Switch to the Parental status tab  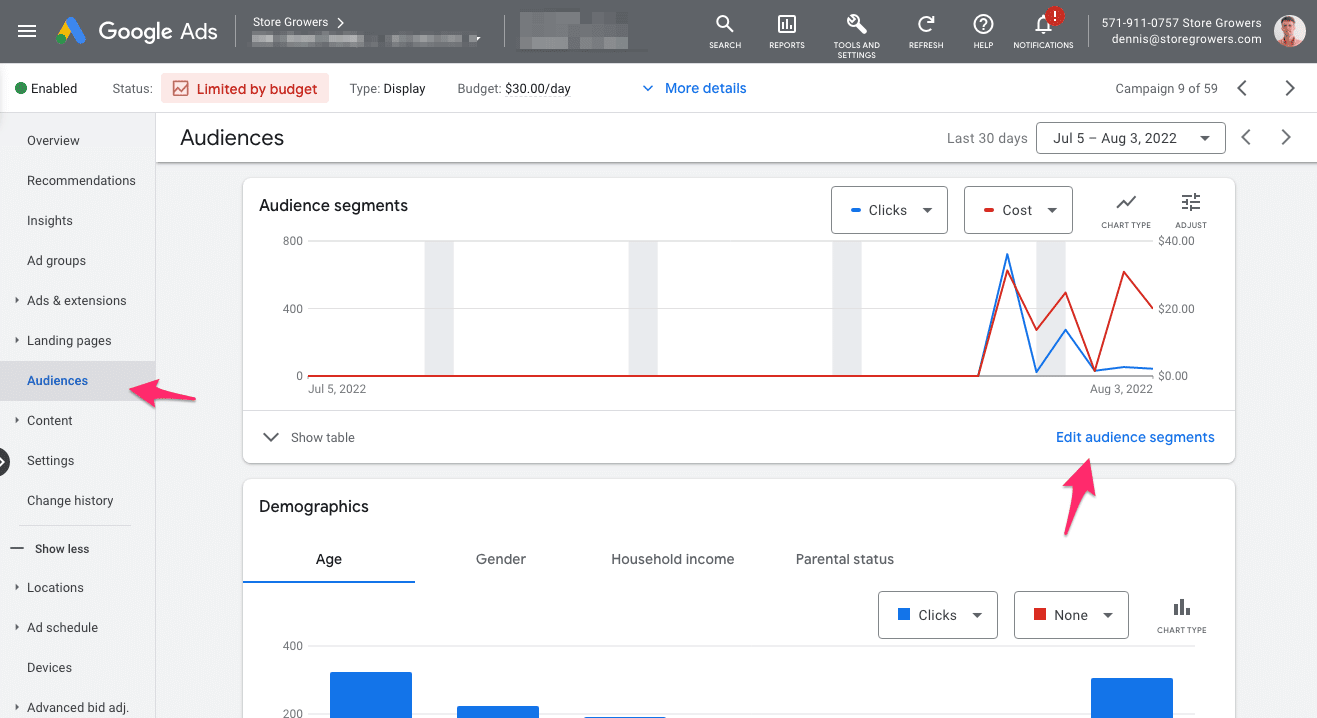click(x=845, y=559)
